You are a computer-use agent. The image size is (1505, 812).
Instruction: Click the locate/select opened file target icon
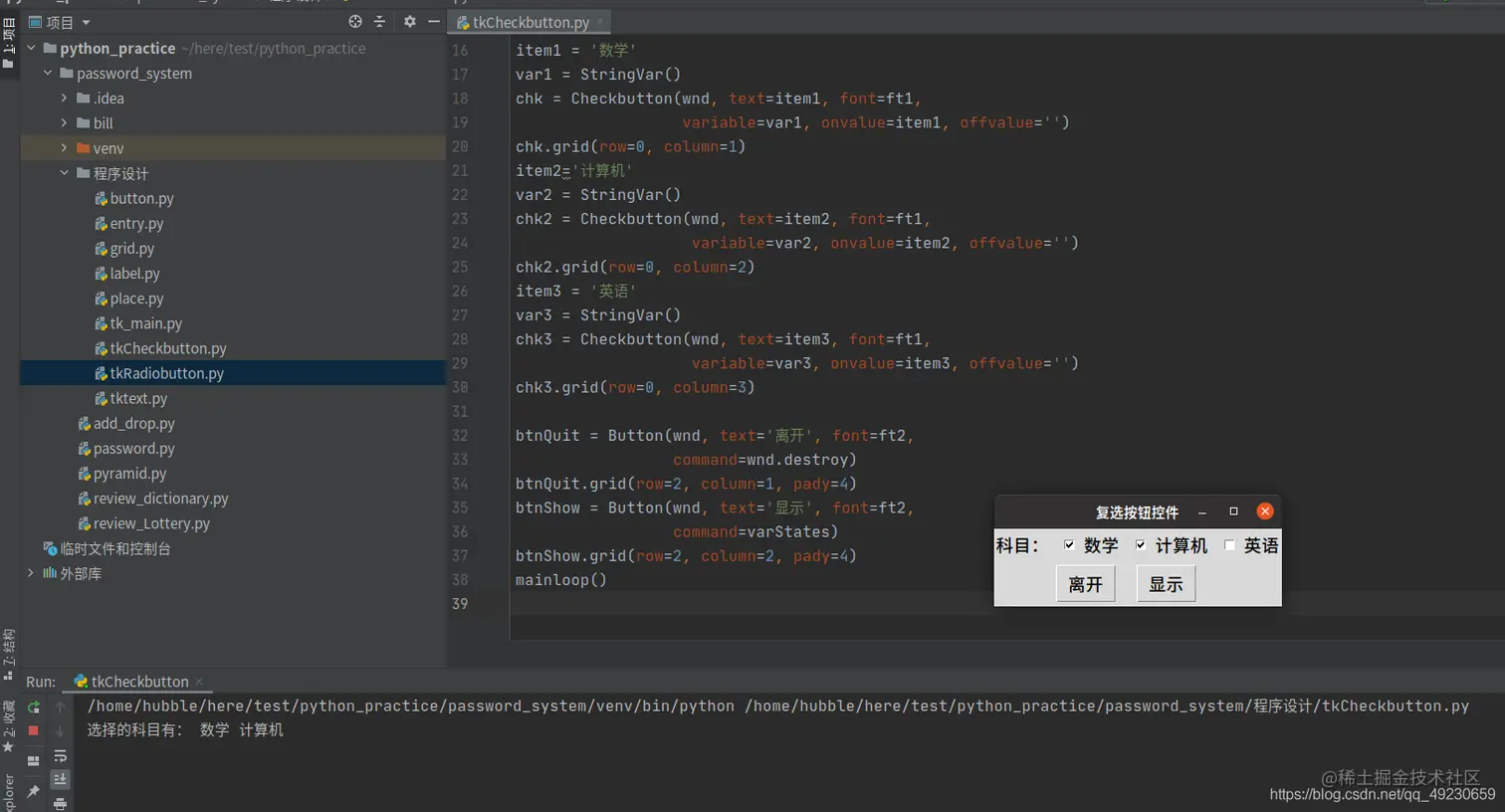355,21
